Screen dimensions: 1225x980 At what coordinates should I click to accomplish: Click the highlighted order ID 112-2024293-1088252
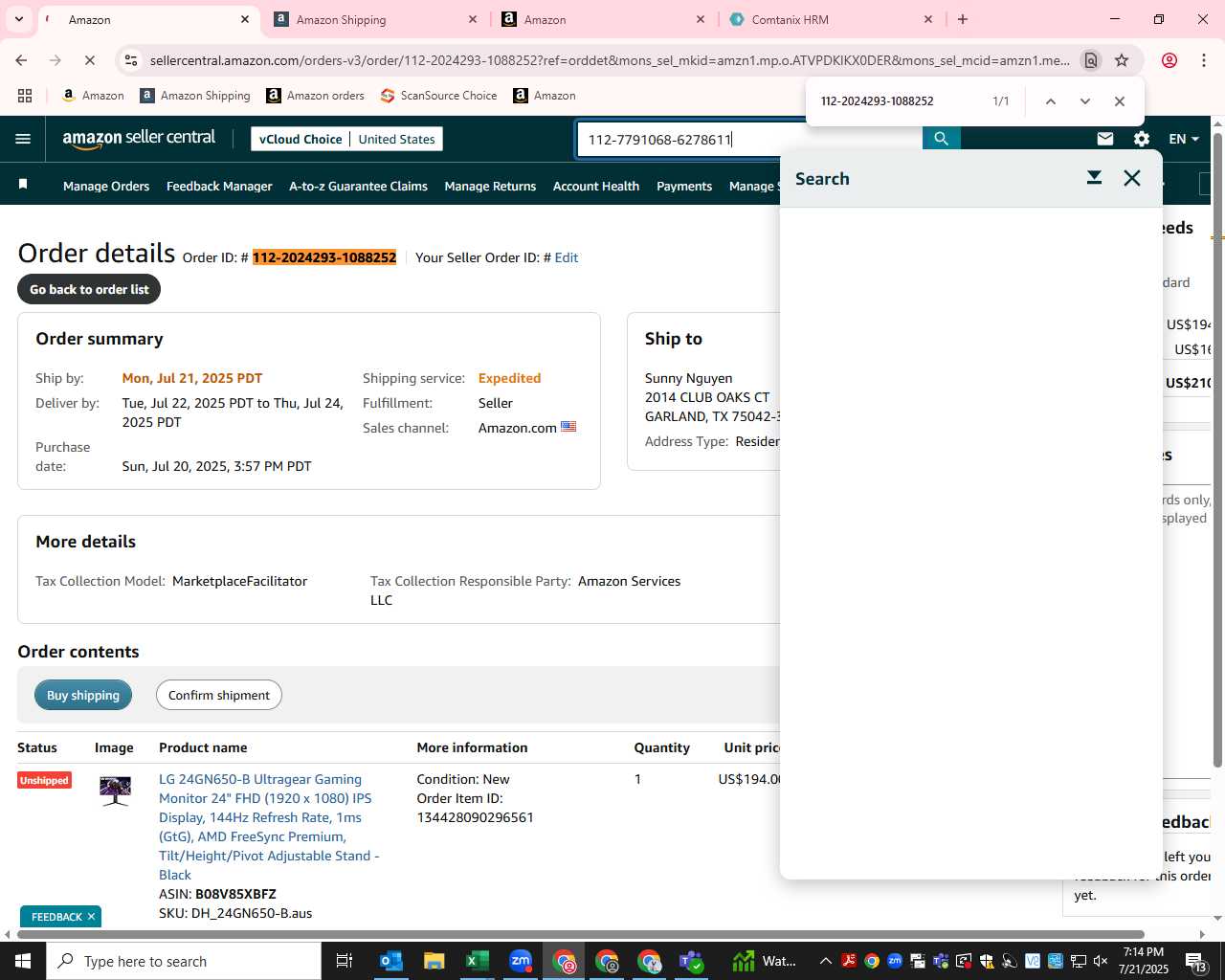pyautogui.click(x=324, y=257)
